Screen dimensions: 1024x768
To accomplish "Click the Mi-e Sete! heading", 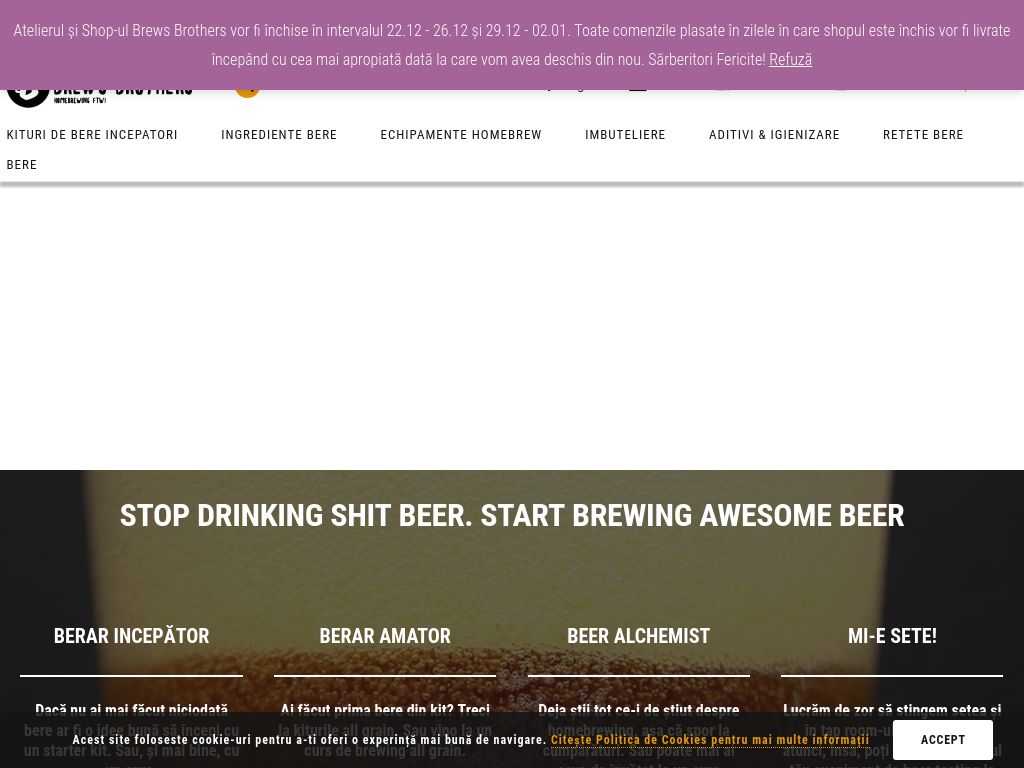I will (892, 636).
